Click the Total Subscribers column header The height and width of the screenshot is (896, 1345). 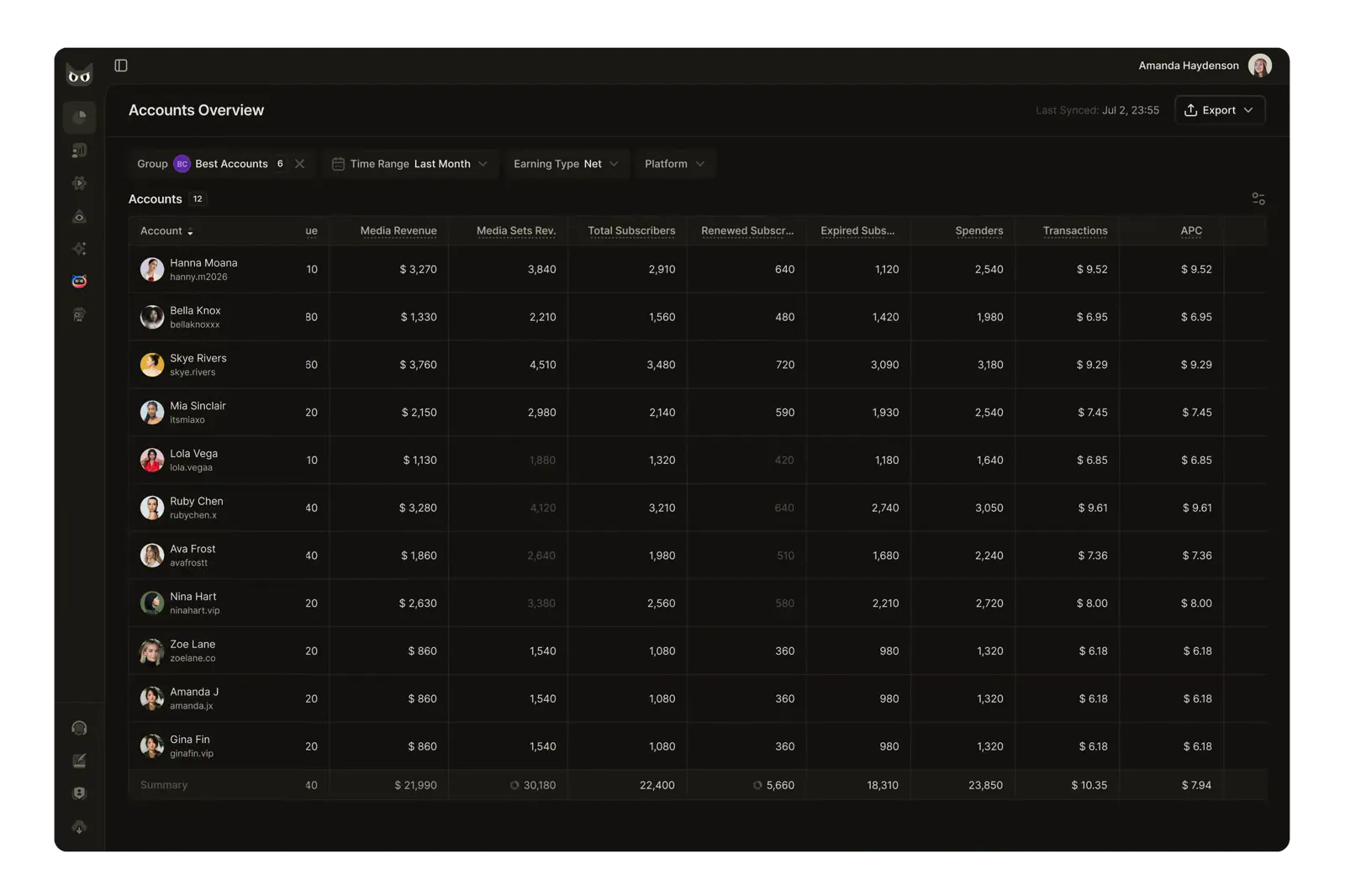click(631, 231)
